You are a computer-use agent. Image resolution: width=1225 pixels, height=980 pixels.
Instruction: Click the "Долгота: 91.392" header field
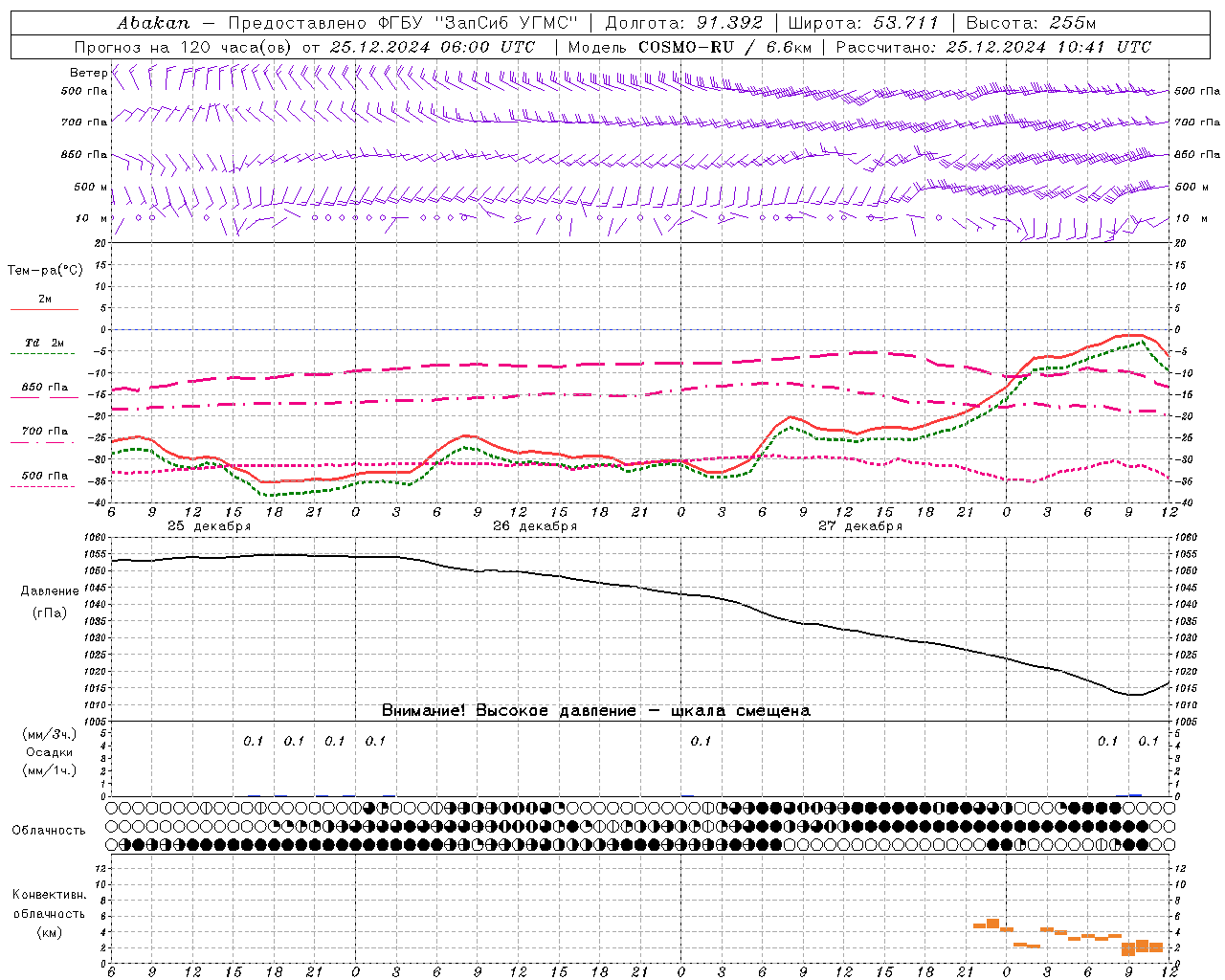click(684, 23)
